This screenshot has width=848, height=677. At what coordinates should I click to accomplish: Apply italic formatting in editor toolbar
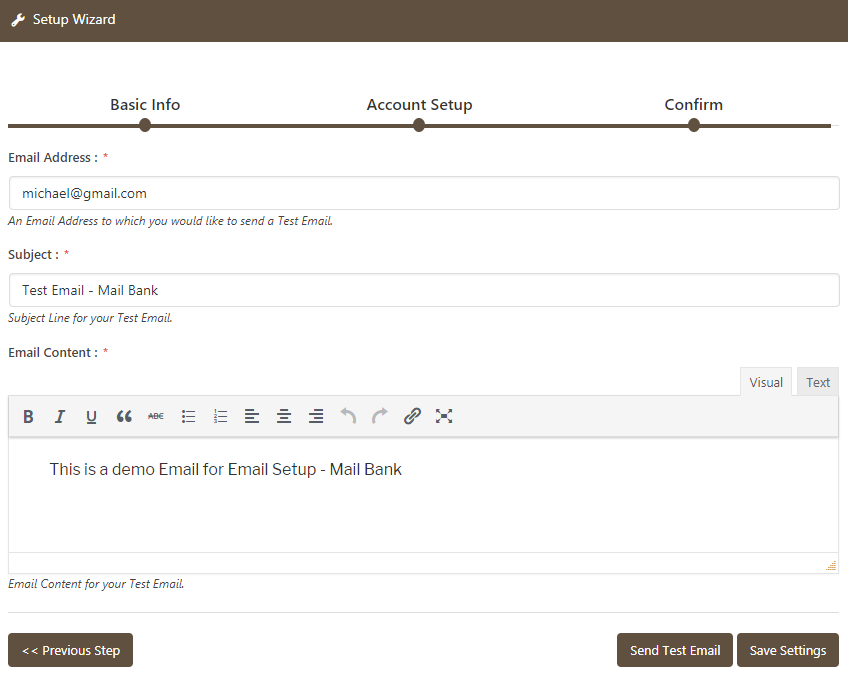[x=60, y=417]
